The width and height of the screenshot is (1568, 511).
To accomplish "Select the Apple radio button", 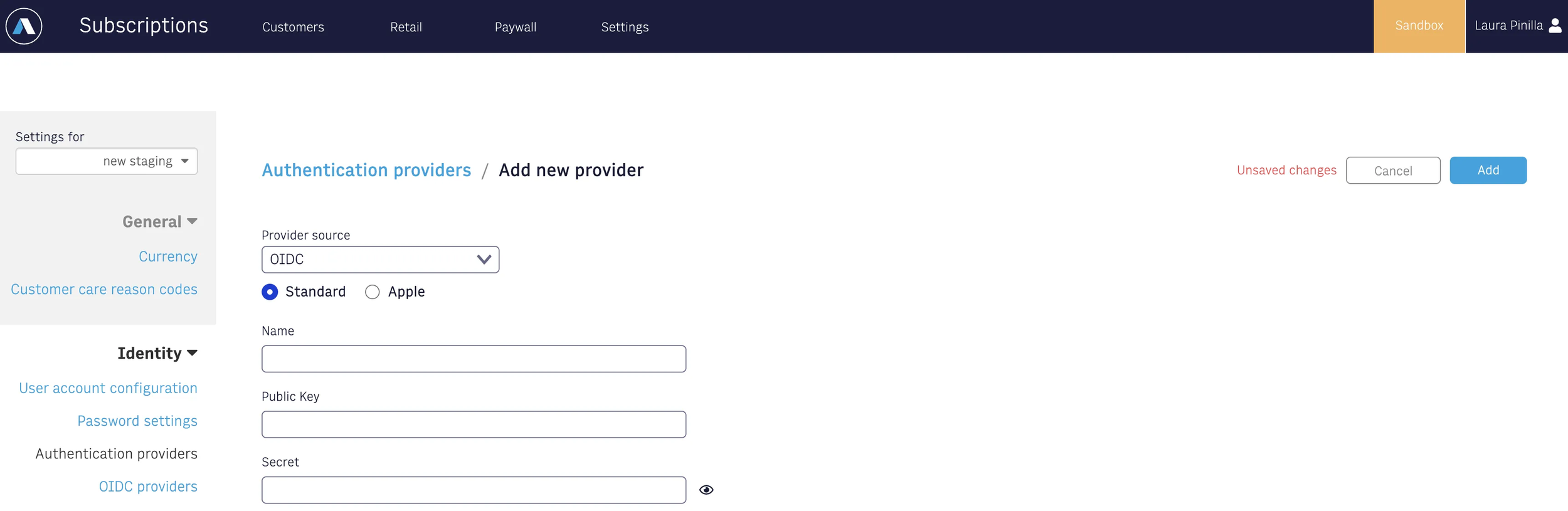I will pyautogui.click(x=373, y=292).
